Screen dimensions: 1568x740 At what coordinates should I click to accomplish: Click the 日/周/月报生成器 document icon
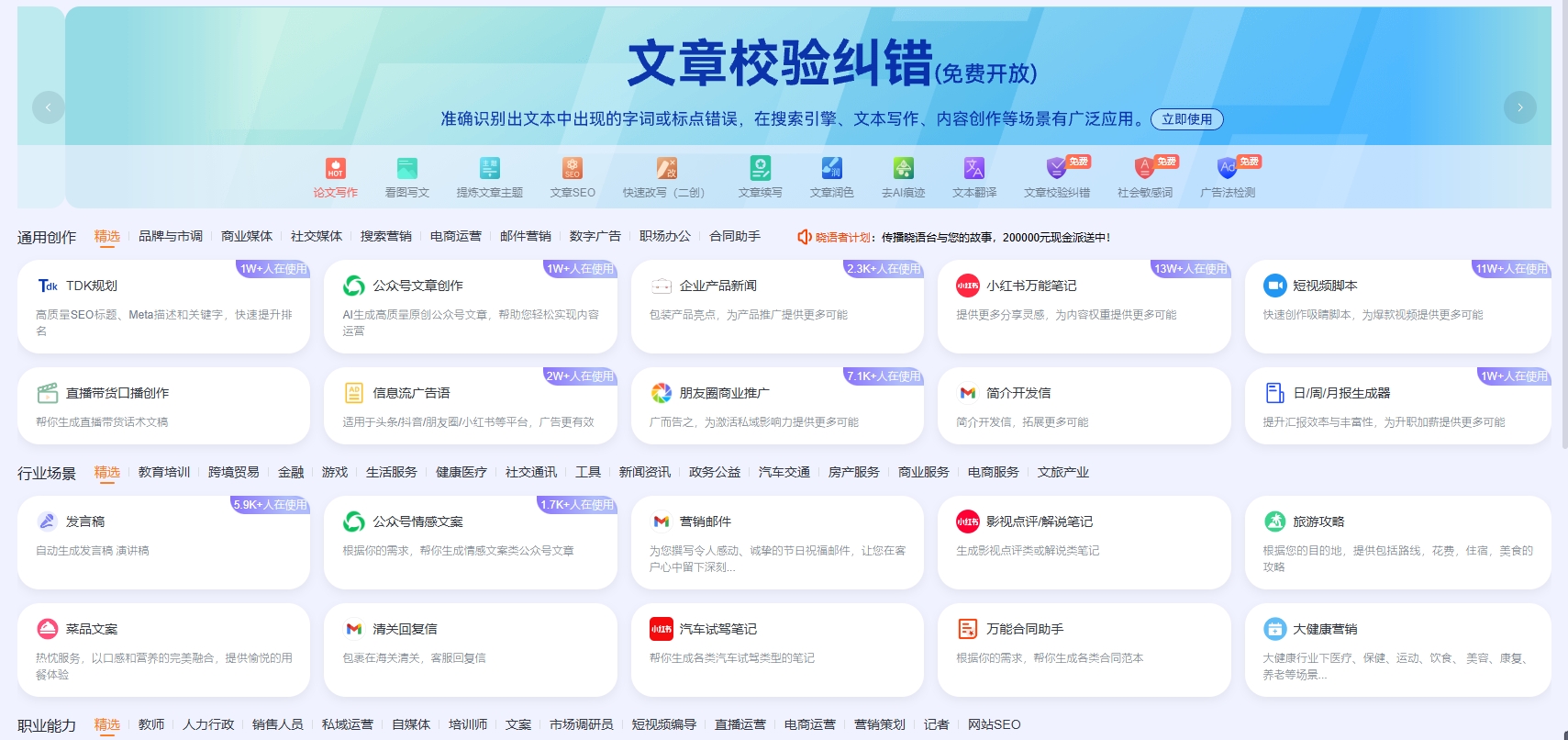click(1274, 393)
